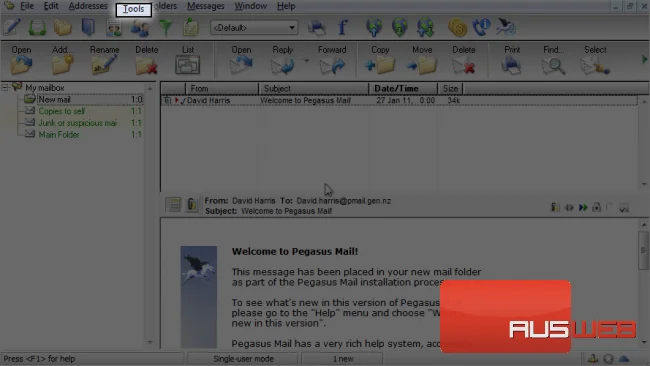
Task: Click the blue font 'f' icon
Action: [342, 28]
